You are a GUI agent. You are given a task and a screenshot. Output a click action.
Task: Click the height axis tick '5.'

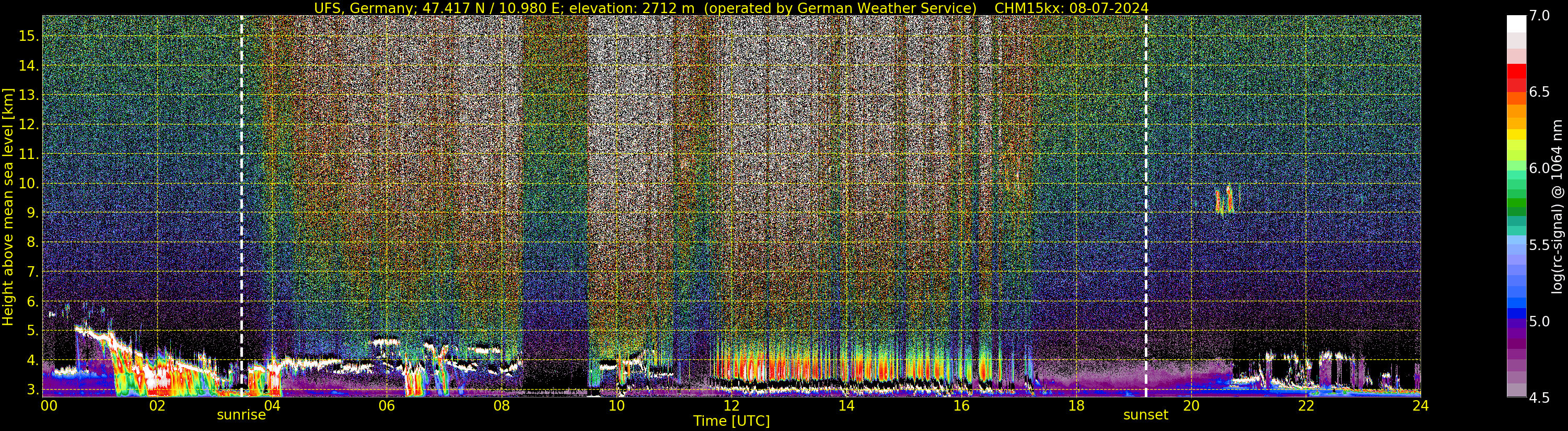(x=32, y=331)
